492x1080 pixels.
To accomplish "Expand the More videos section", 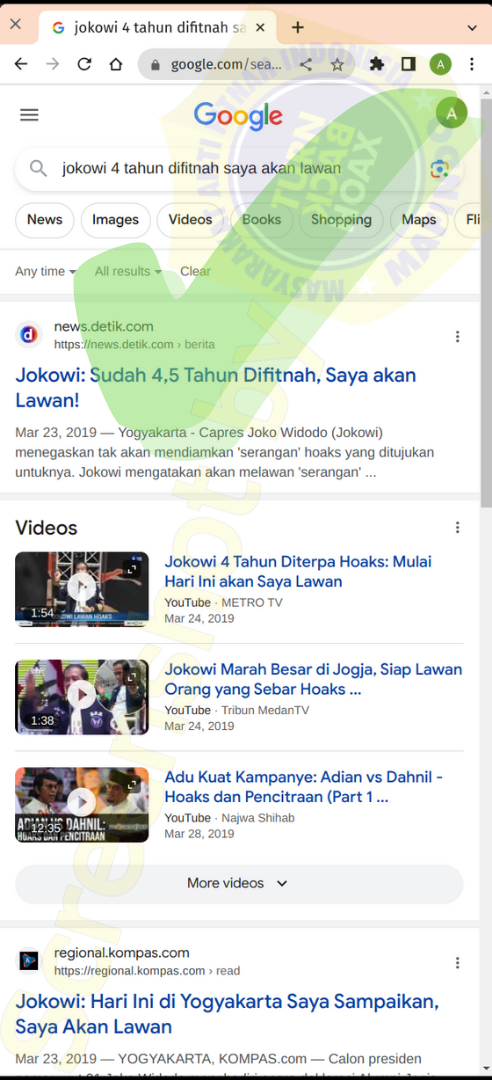I will click(x=239, y=884).
